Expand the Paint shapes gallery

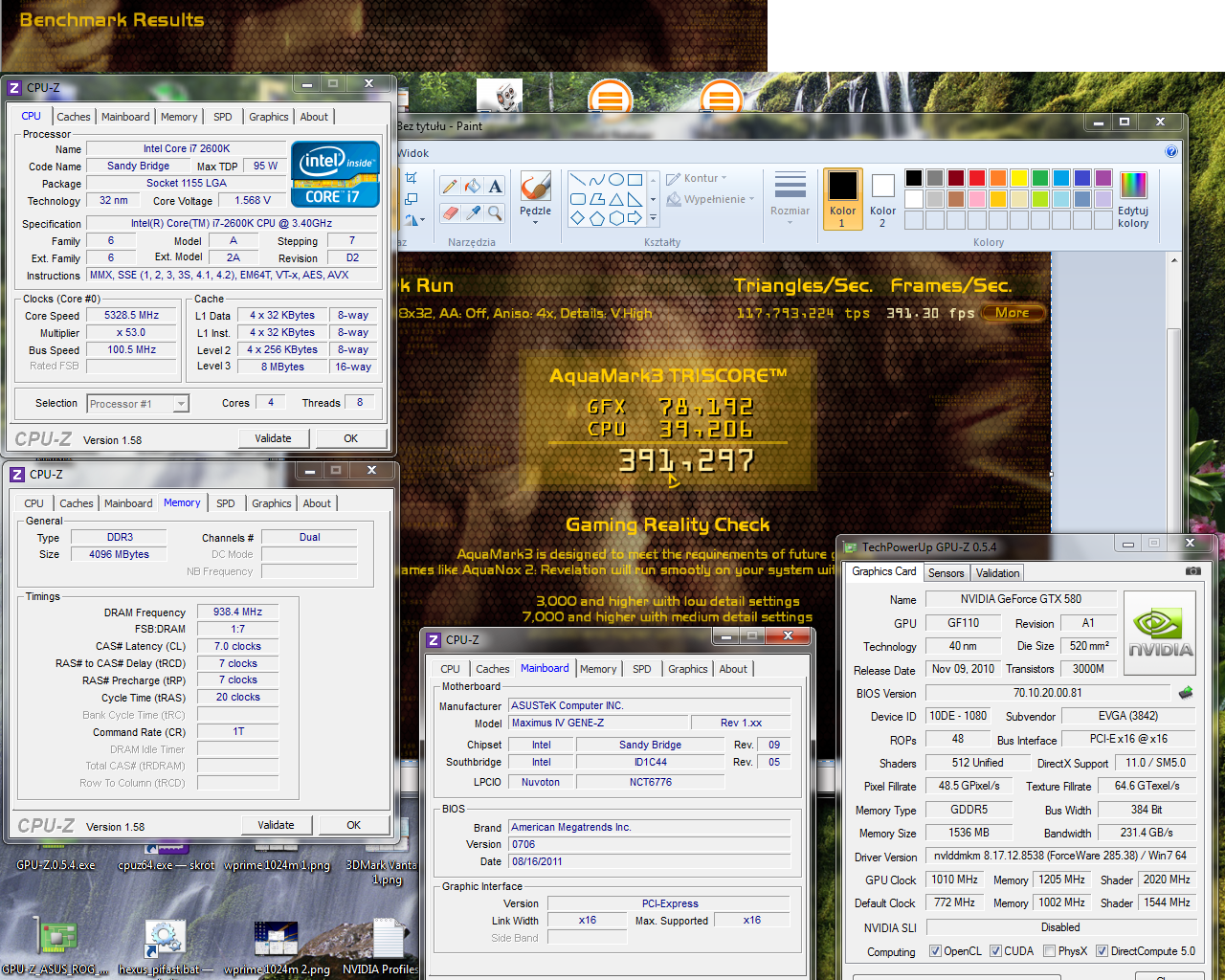654,219
